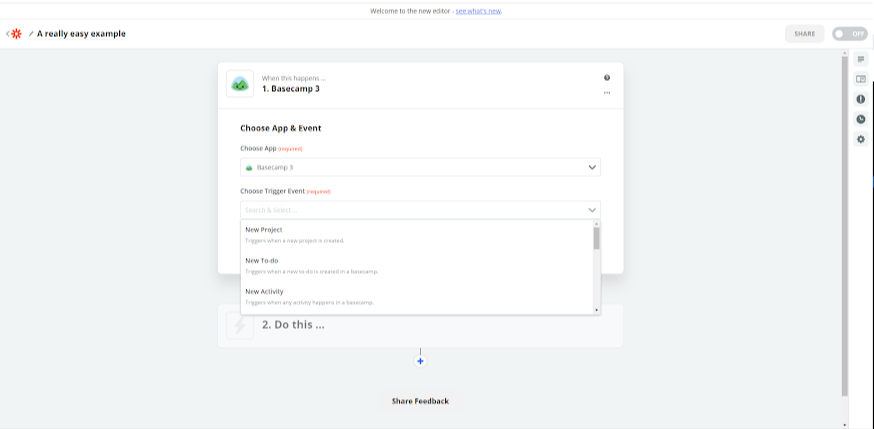This screenshot has height=429, width=874.
Task: Click the trigger list scroll up arrow
Action: tap(596, 224)
